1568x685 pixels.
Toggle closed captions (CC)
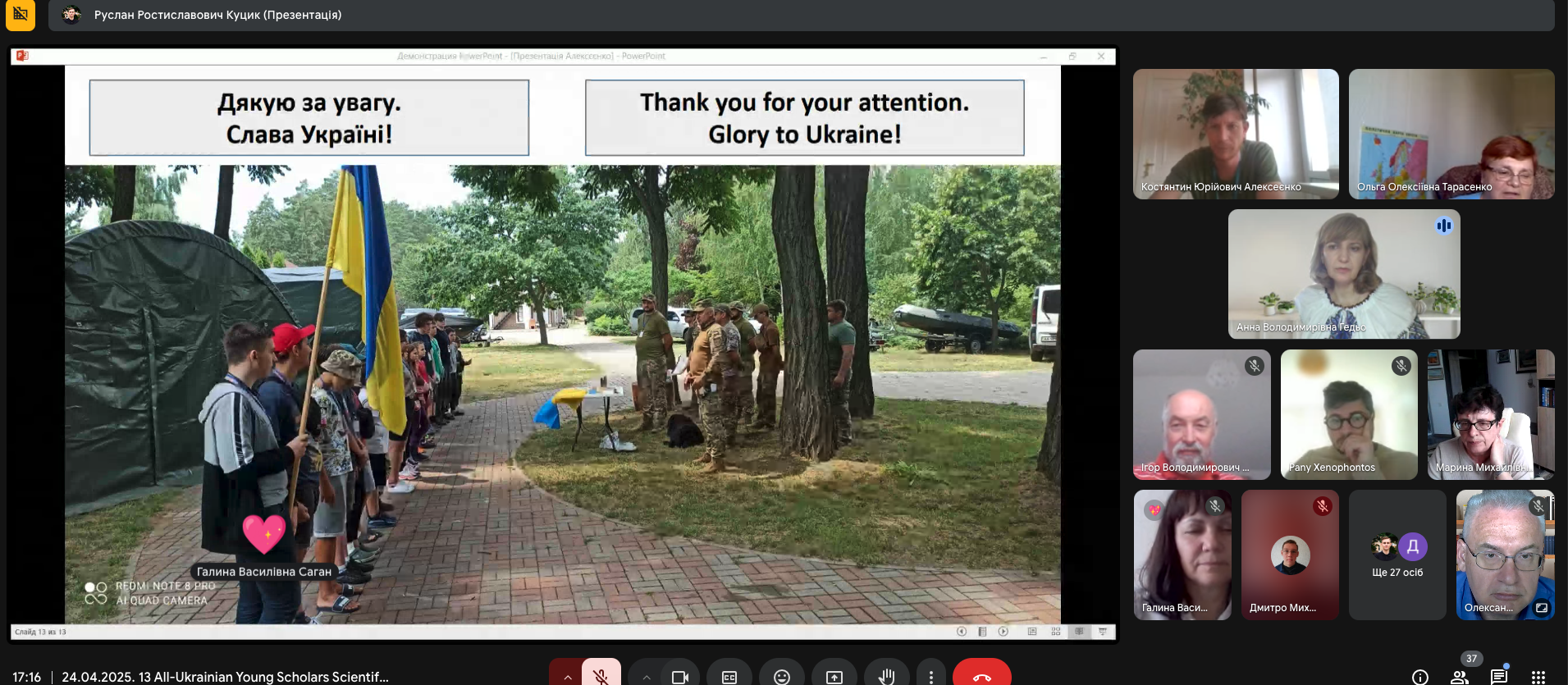click(729, 676)
